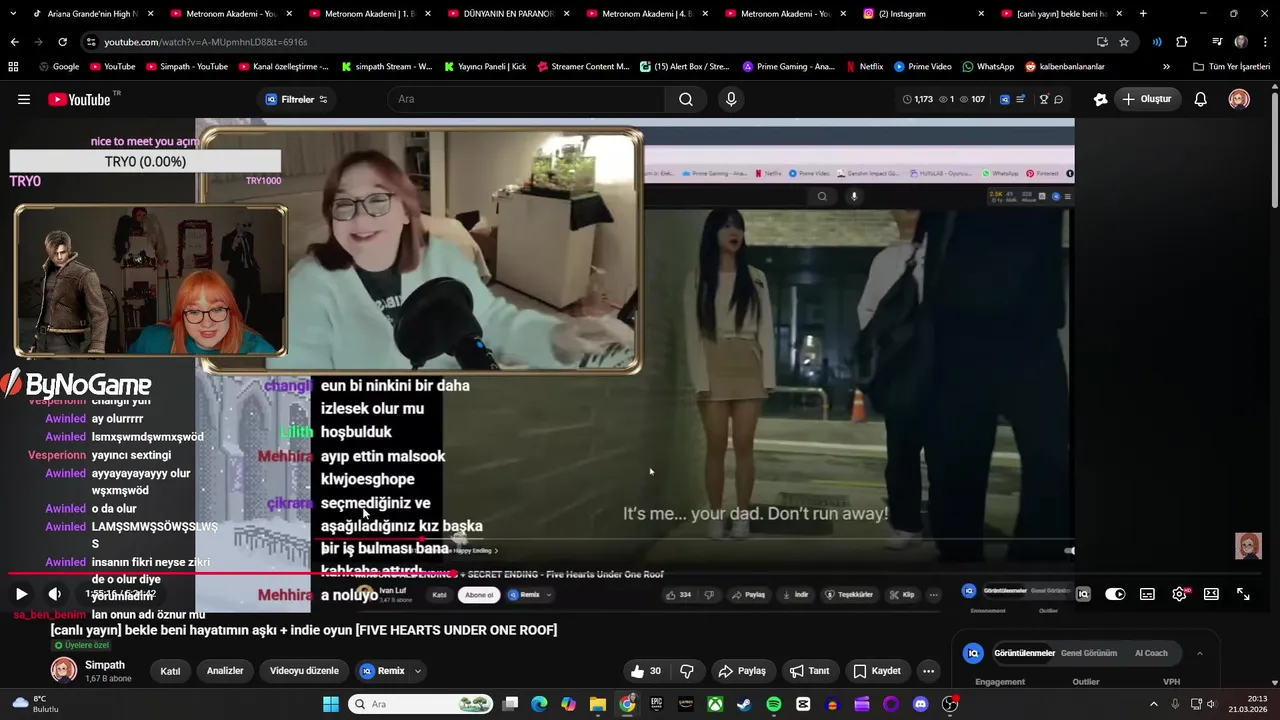Screen dimensions: 1280x720
Task: Click Katıl button next to Simpath
Action: click(171, 671)
